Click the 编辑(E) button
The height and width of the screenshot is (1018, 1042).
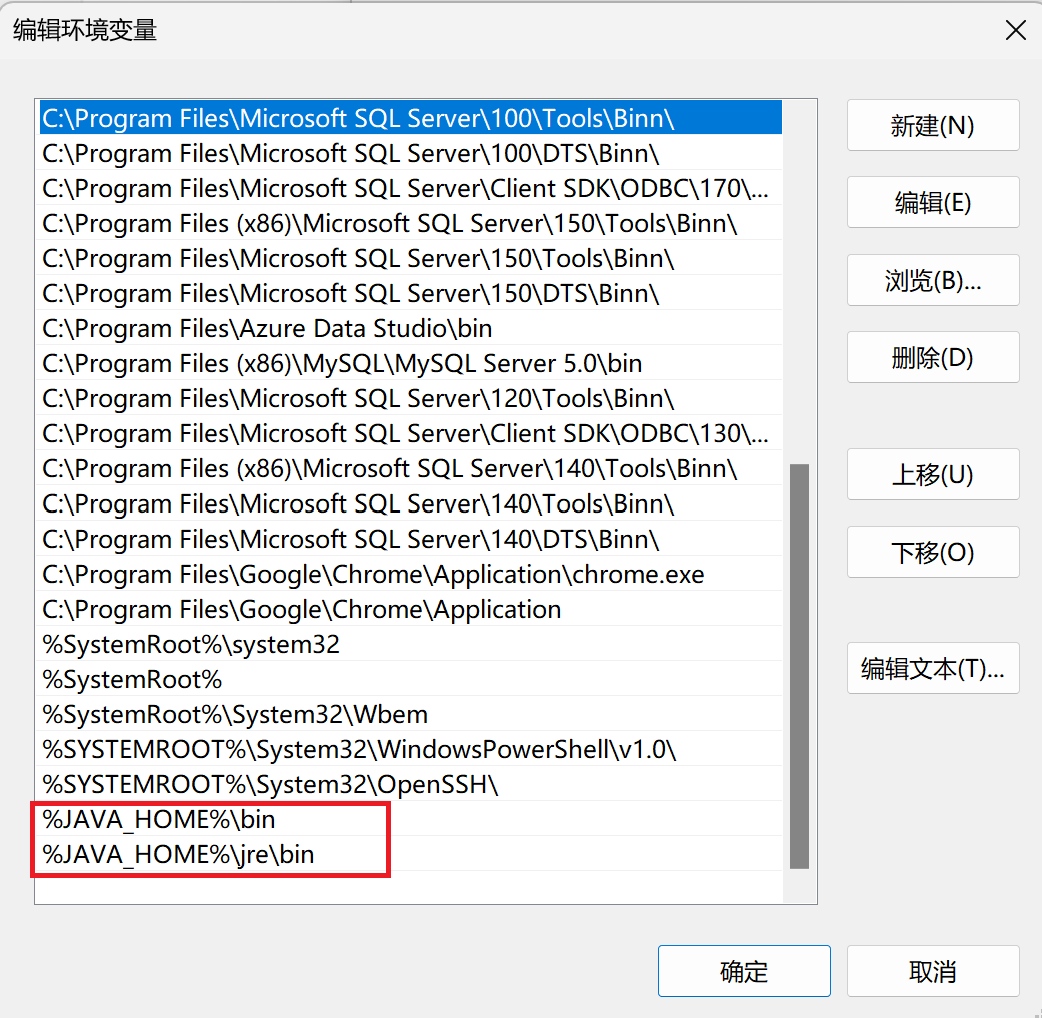pyautogui.click(x=933, y=203)
